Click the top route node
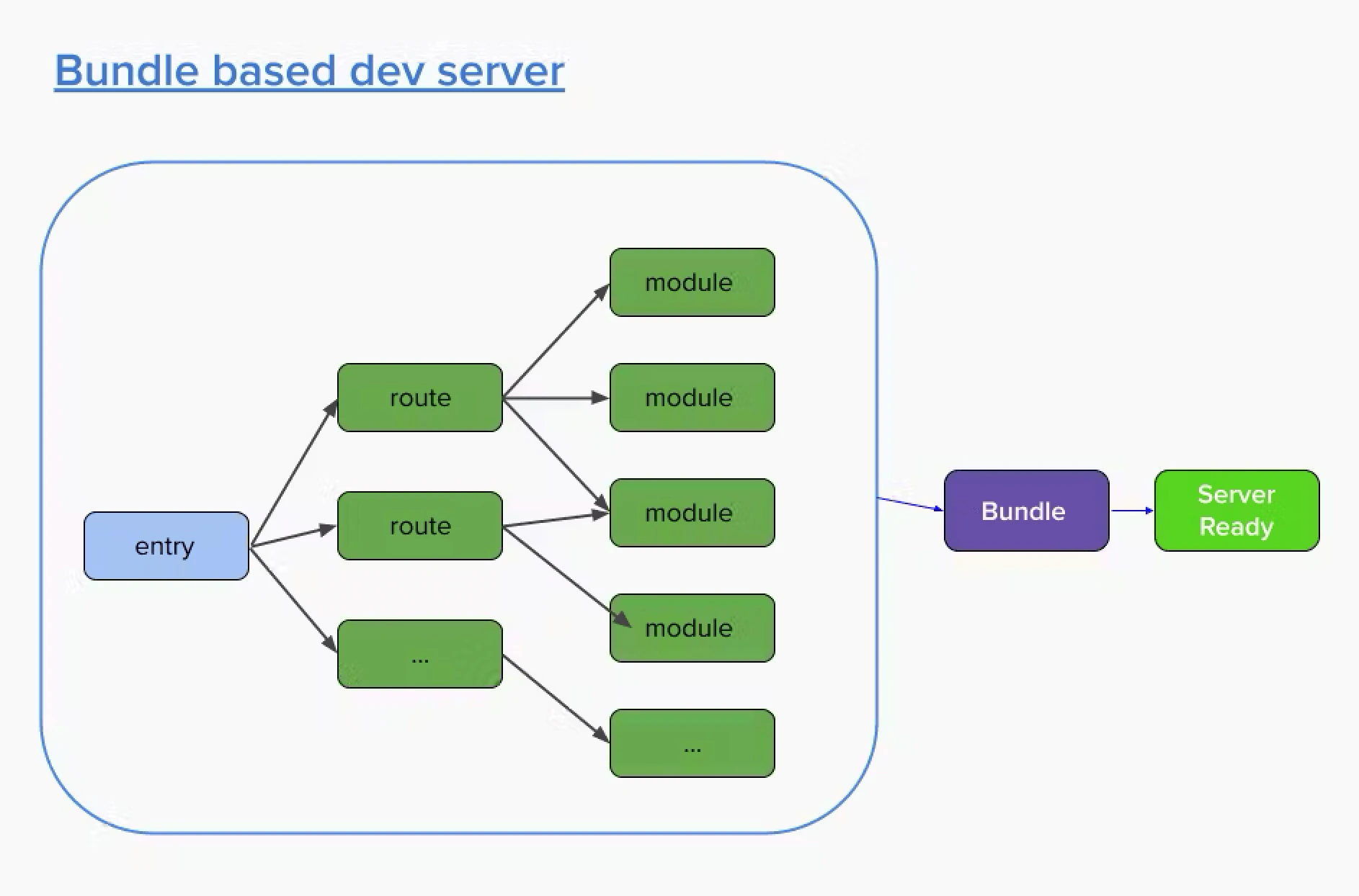Image resolution: width=1359 pixels, height=896 pixels. point(419,397)
